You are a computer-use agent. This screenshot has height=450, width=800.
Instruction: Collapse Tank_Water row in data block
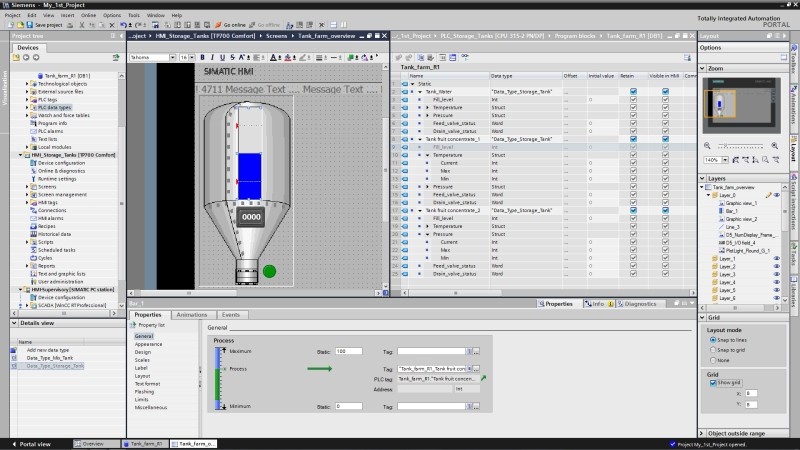tap(420, 92)
